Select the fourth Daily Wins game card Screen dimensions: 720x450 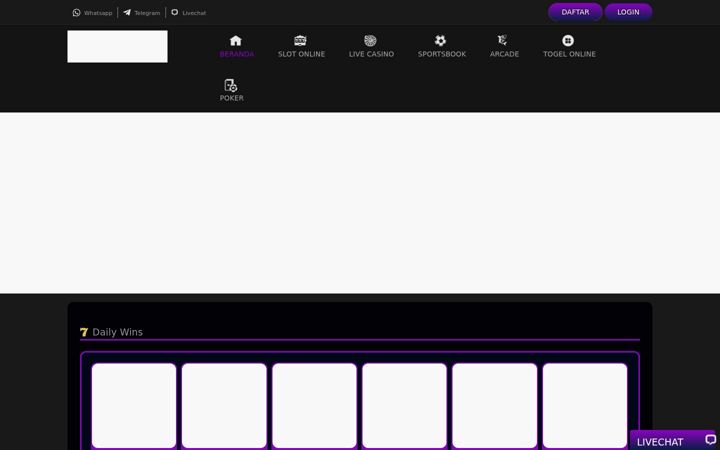(x=404, y=405)
